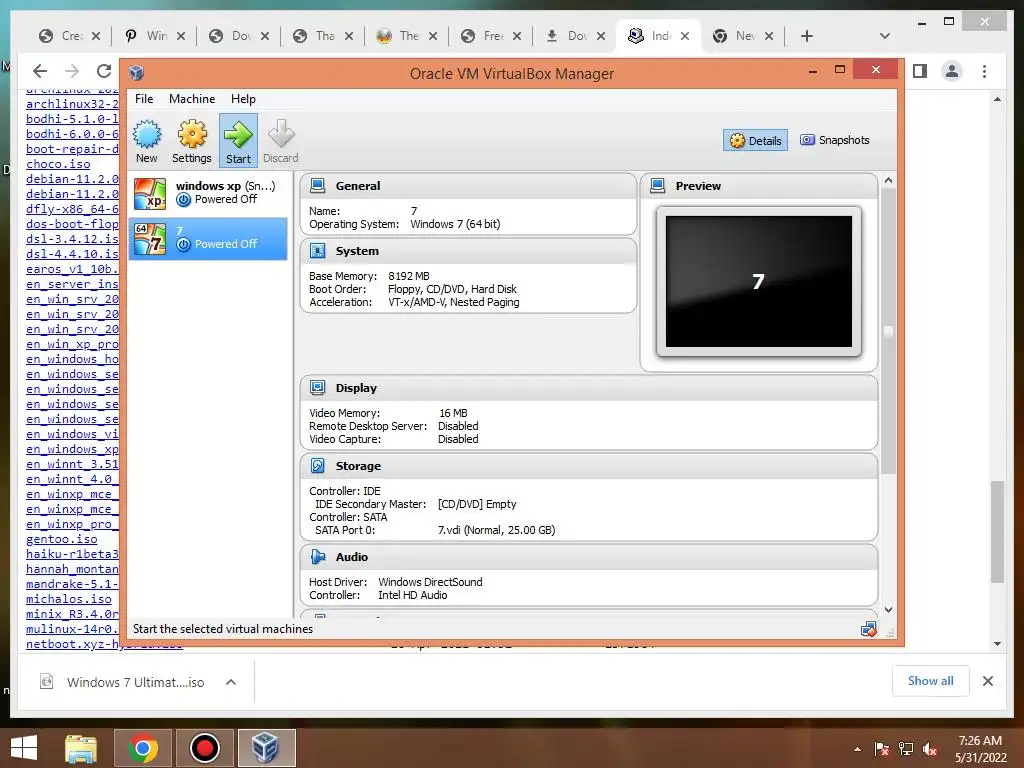Click 8192 MB base memory value
The image size is (1024, 768).
click(x=409, y=276)
